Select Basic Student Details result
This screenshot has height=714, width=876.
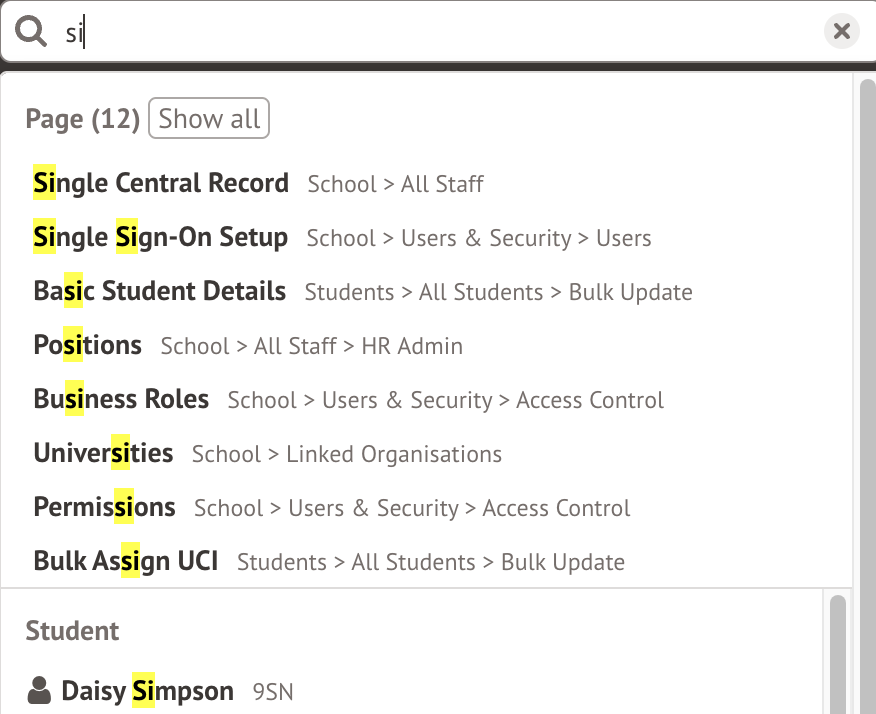tap(159, 291)
